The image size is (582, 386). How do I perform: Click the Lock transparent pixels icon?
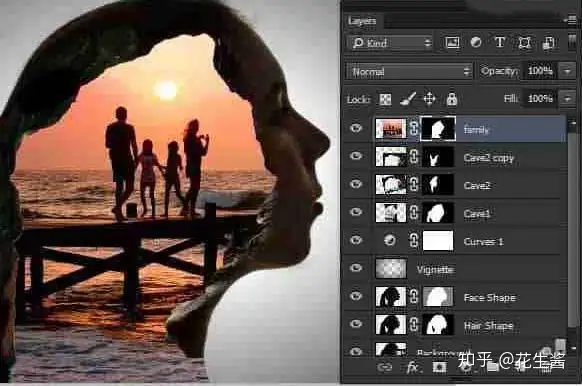[x=385, y=99]
